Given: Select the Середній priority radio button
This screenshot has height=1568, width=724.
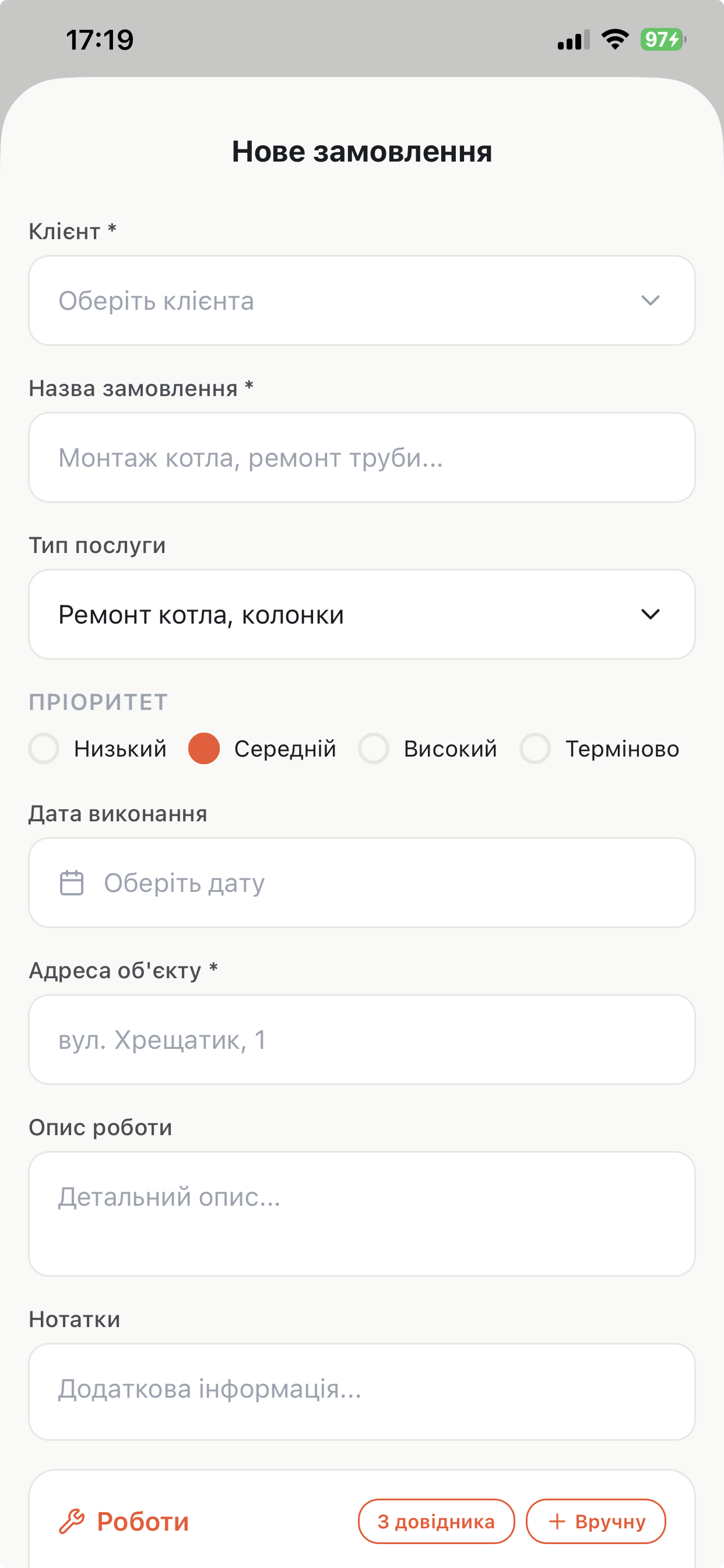Looking at the screenshot, I should click(x=204, y=748).
